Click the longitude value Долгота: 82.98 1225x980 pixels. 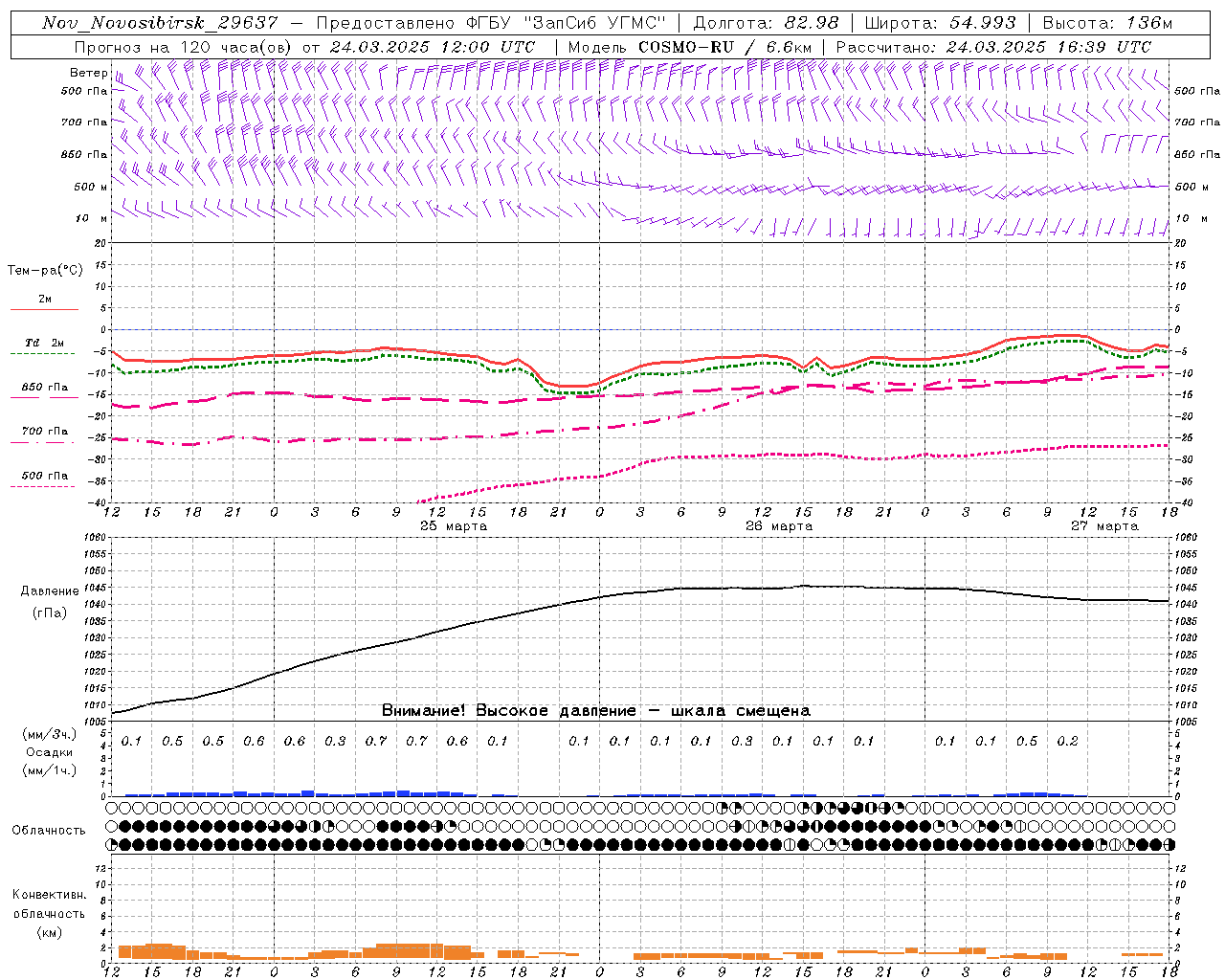(x=766, y=23)
